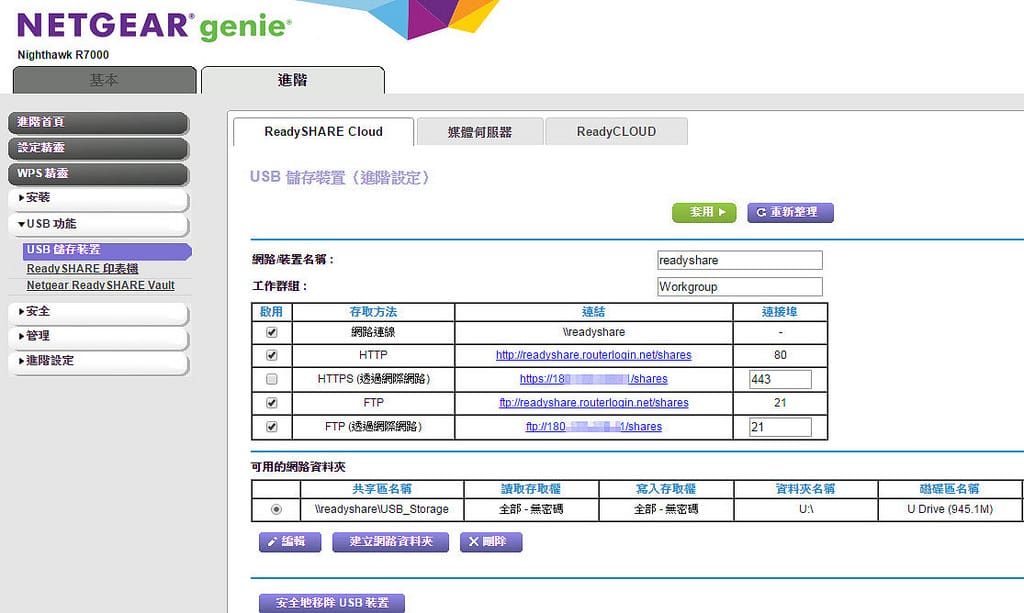The width and height of the screenshot is (1024, 613).
Task: Click the U Drive (945.1M) cell
Action: 950,509
